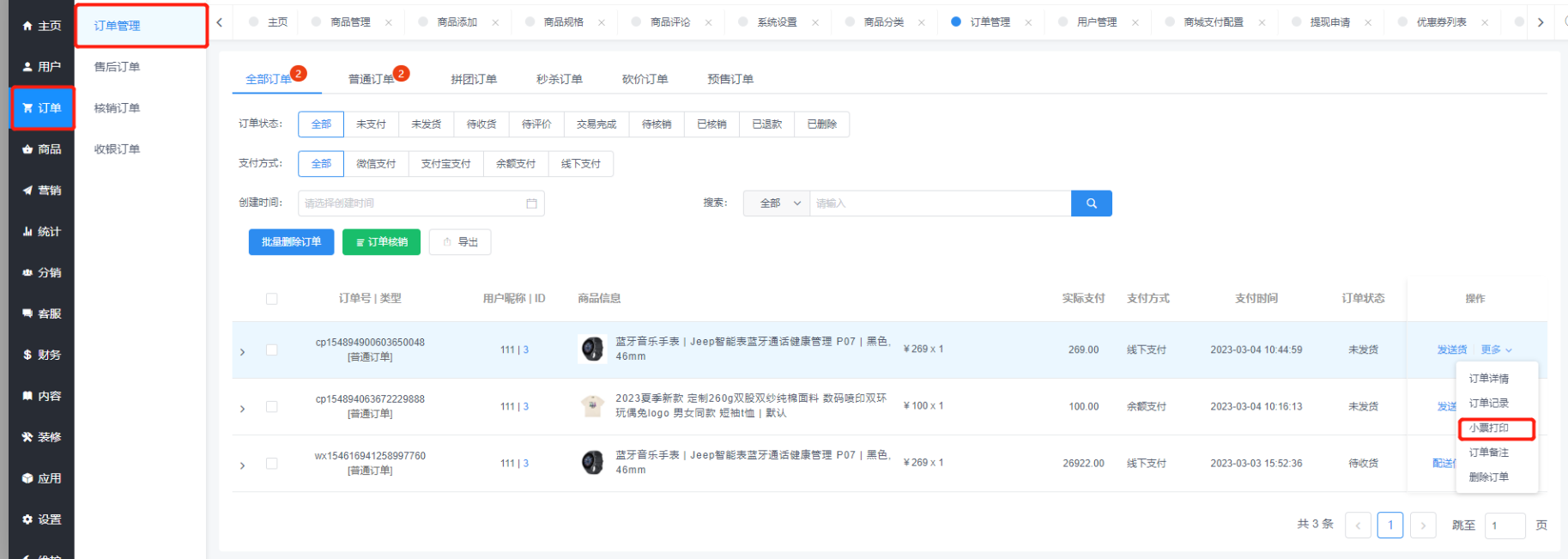
Task: Open the calendar icon in creation time field
Action: coord(531,204)
